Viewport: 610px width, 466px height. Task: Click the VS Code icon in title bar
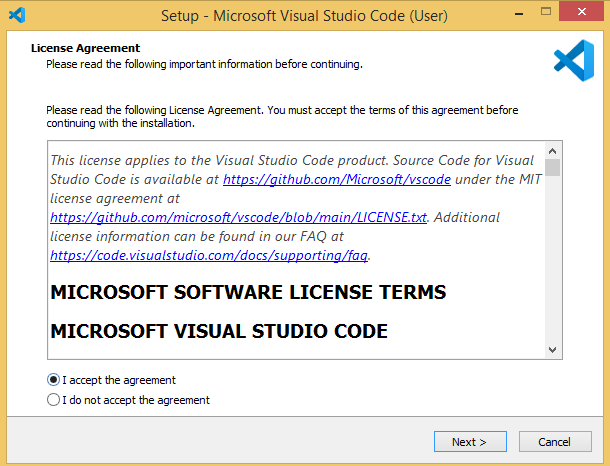(16, 15)
